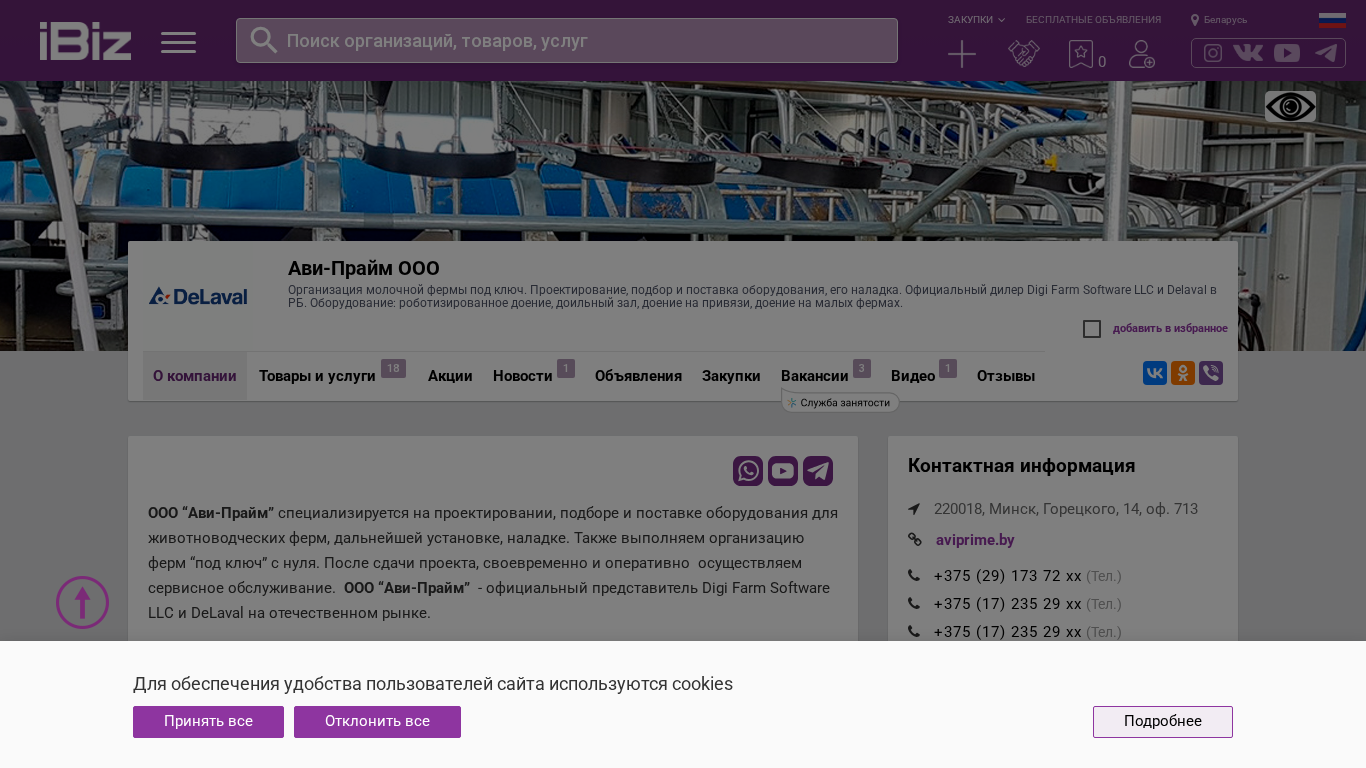Click 'Отклонить все' cookies button

(x=377, y=722)
